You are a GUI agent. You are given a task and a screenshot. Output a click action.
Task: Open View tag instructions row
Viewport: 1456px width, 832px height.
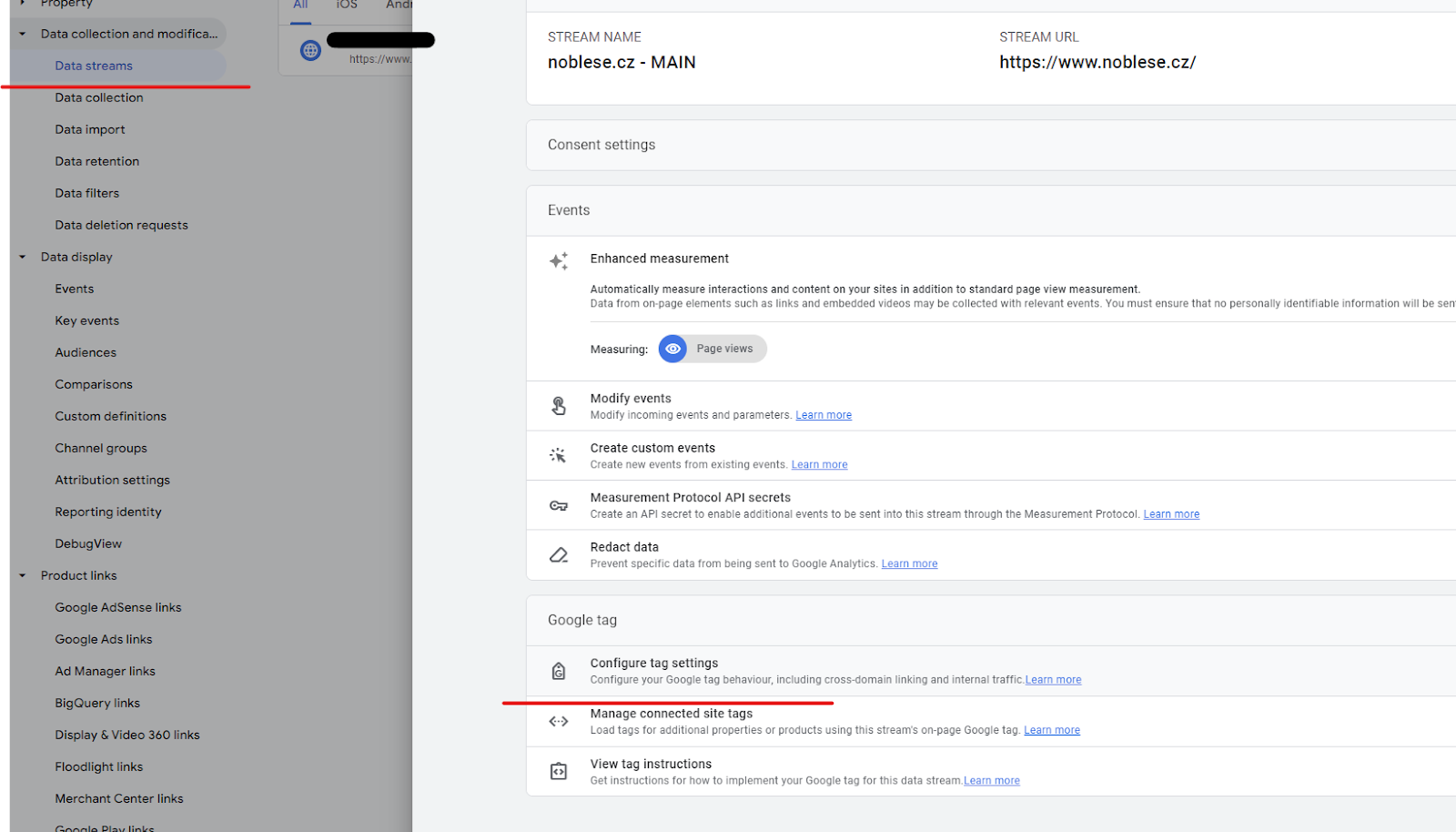991,772
